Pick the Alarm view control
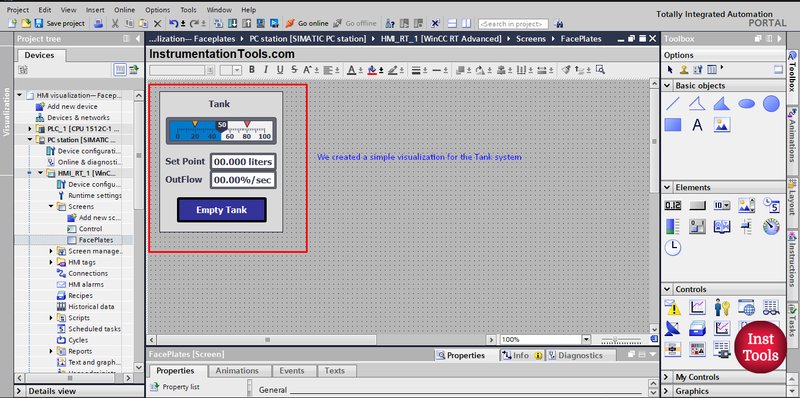The image size is (800, 398). coord(672,307)
